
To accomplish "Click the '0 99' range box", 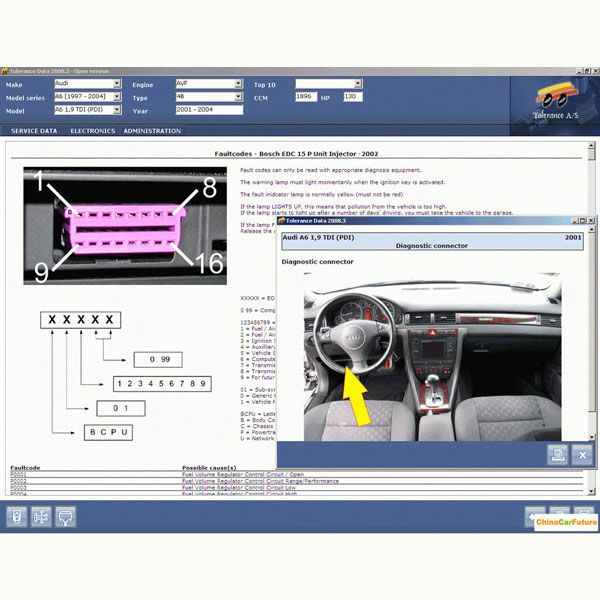I will tap(158, 360).
